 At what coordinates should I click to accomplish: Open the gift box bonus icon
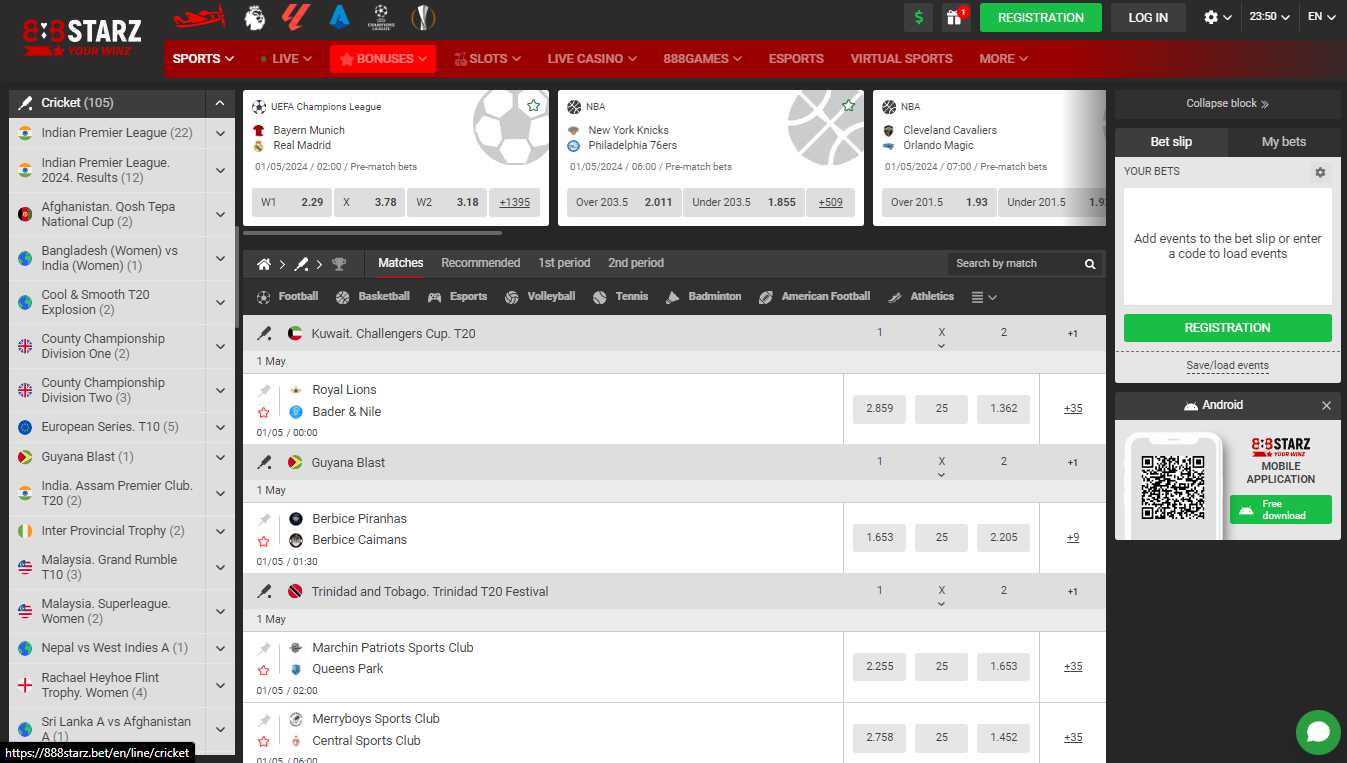[x=956, y=17]
